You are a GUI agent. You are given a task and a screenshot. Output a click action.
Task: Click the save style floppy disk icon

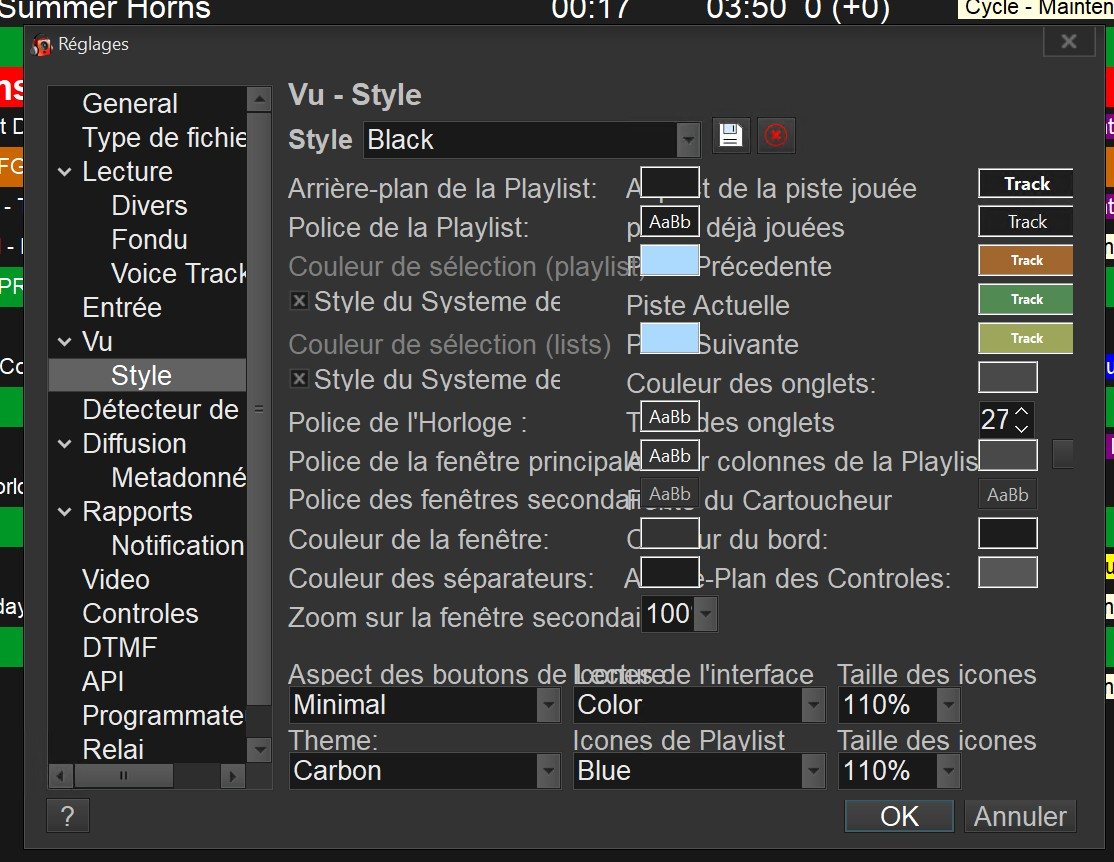tap(731, 136)
